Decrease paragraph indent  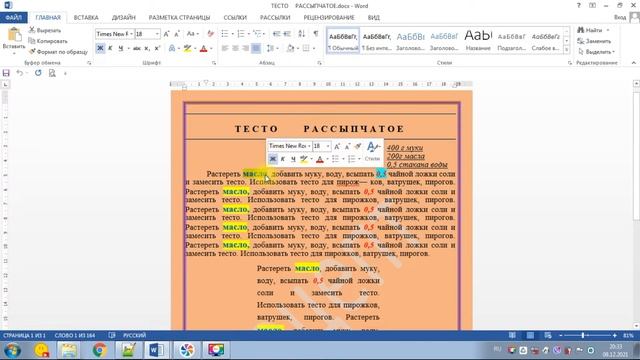[276, 34]
